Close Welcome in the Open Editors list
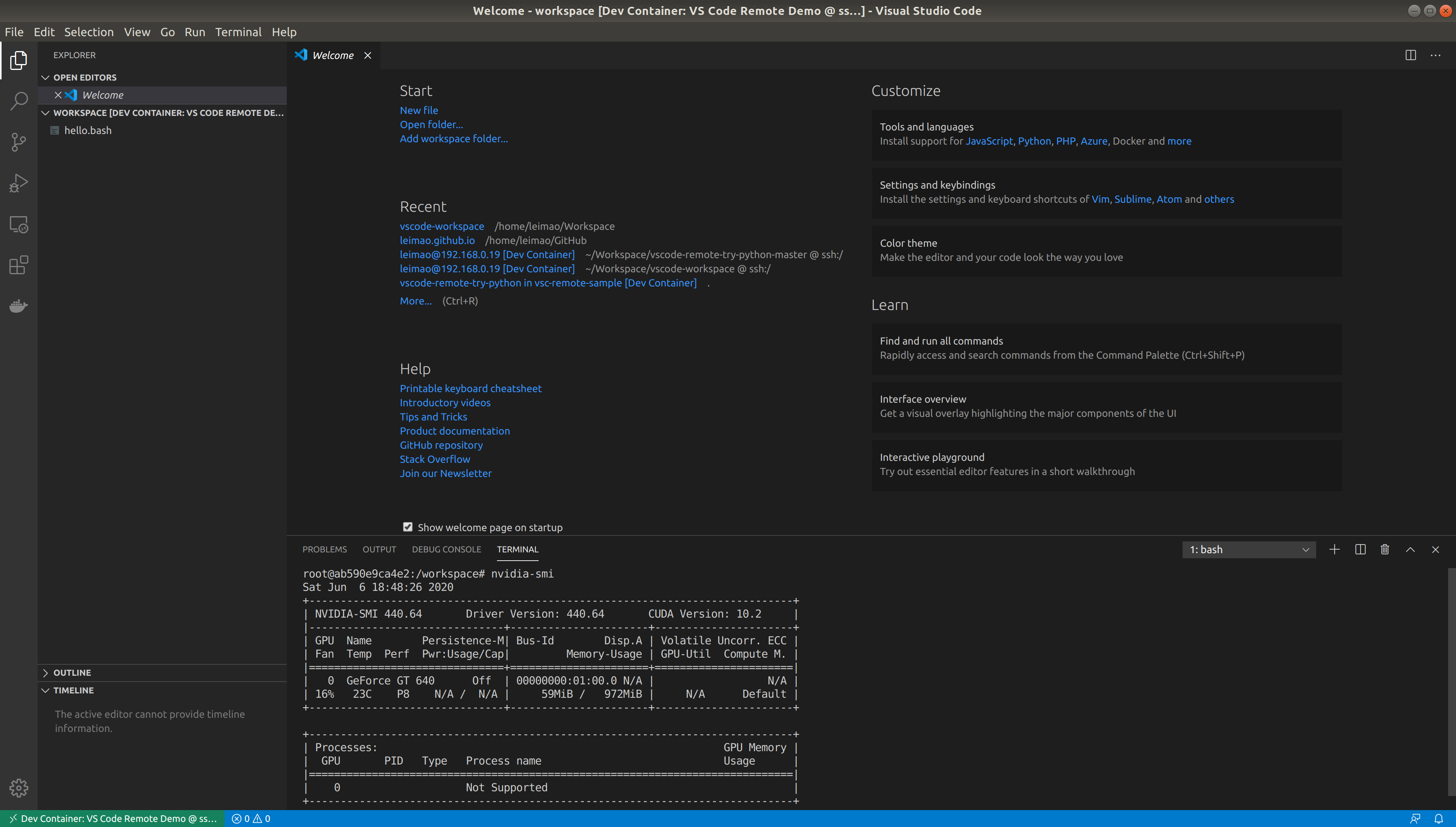The image size is (1456, 827). [58, 95]
